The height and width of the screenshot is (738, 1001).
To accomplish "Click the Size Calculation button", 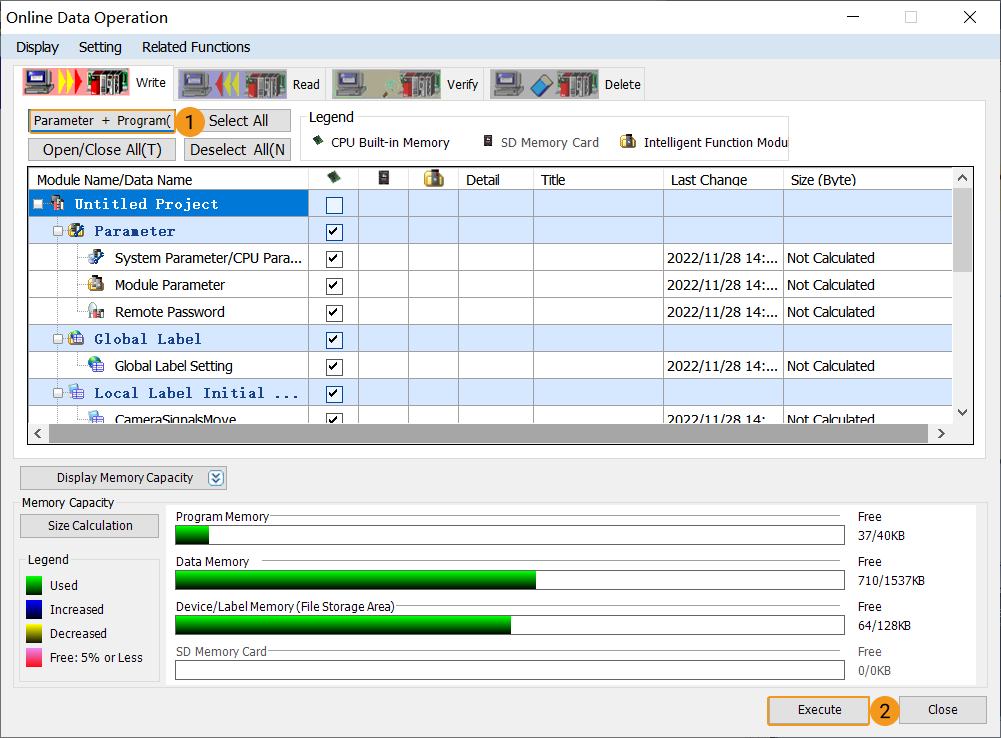I will (89, 525).
